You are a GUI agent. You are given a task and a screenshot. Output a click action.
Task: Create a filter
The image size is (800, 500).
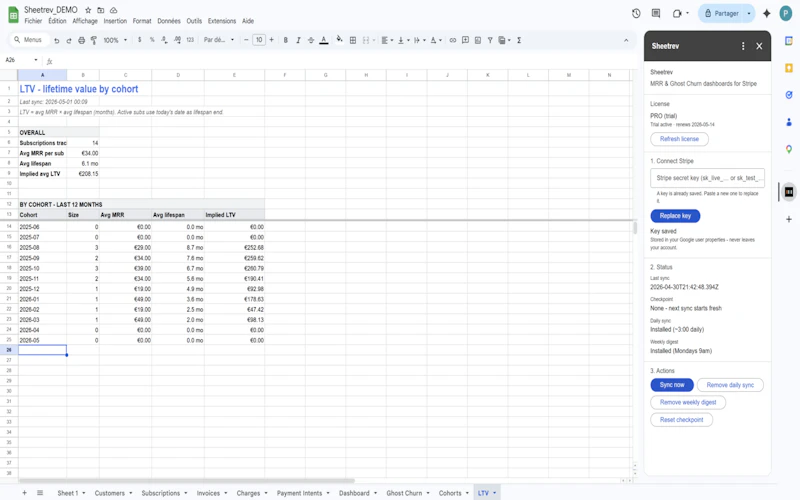(490, 40)
